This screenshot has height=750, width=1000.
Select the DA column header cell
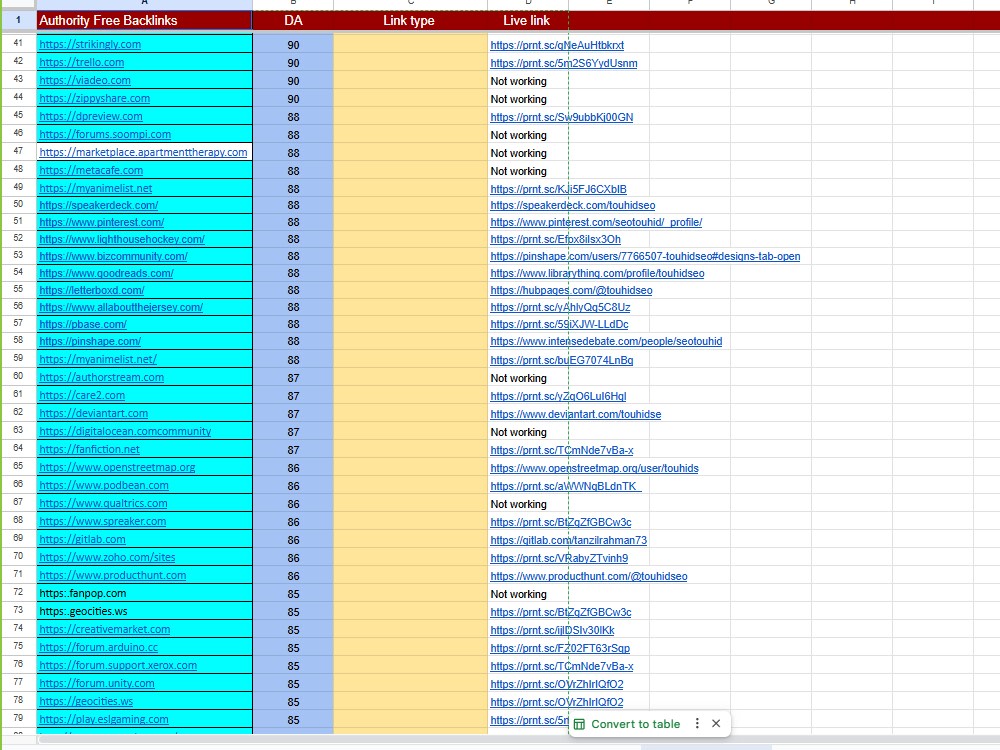[x=293, y=20]
